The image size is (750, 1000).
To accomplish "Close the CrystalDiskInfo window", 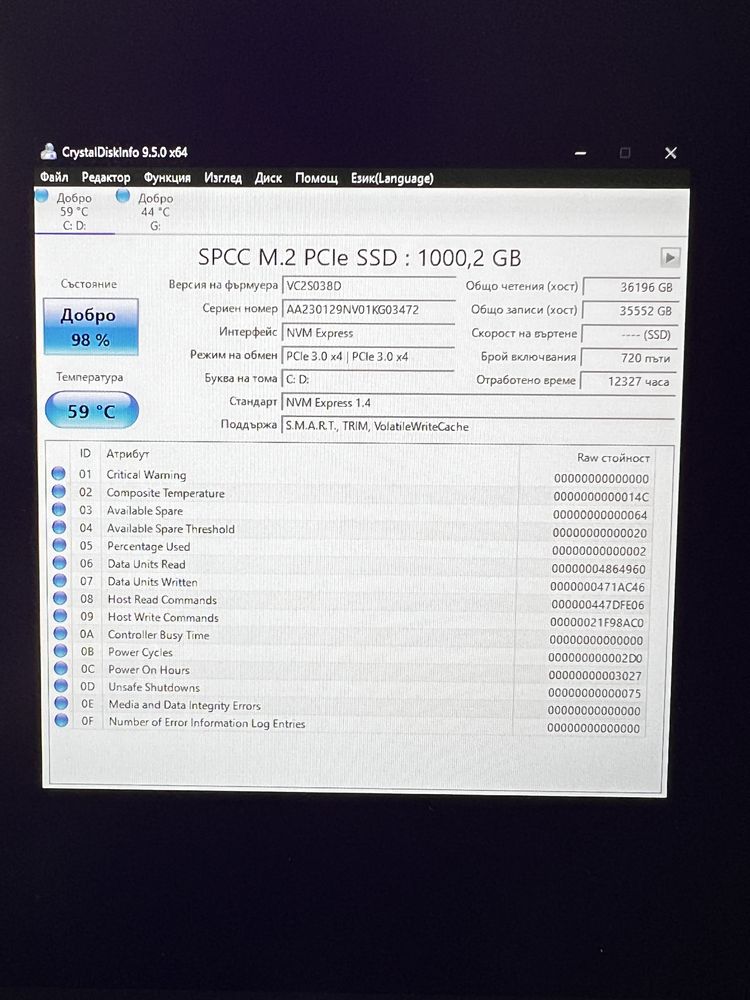I will click(x=670, y=153).
